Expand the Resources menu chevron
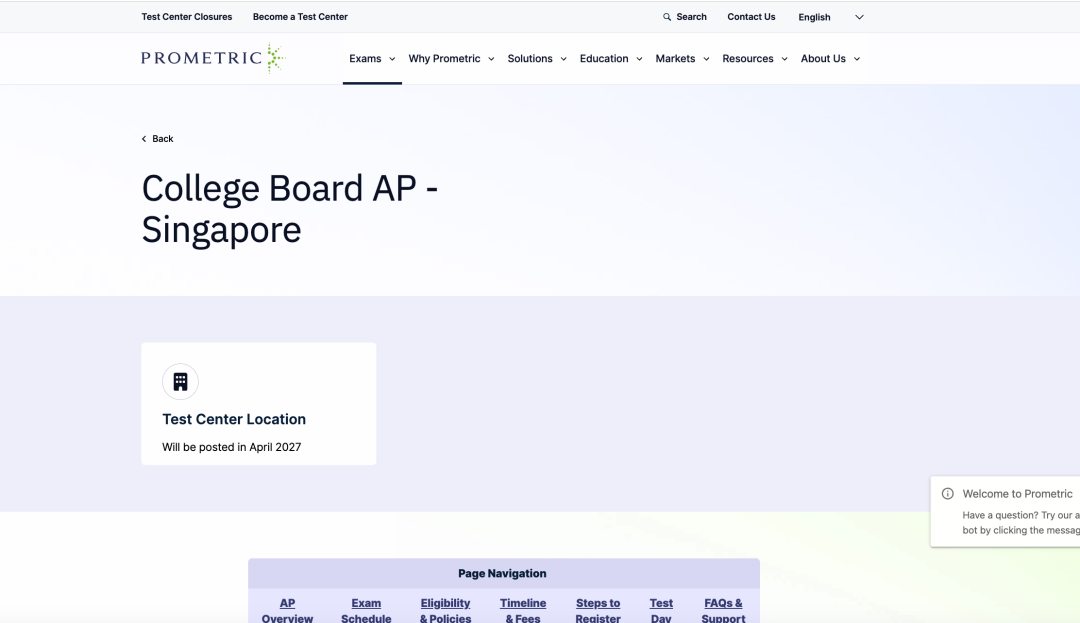The height and width of the screenshot is (623, 1080). 785,59
